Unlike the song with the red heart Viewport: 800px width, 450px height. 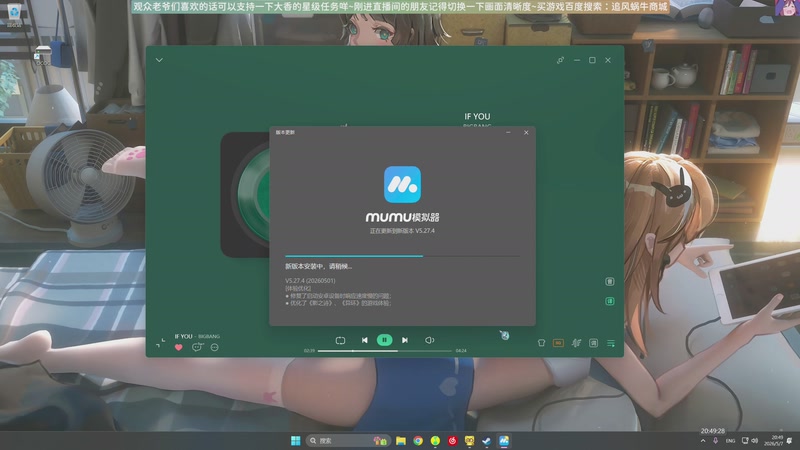[x=179, y=347]
